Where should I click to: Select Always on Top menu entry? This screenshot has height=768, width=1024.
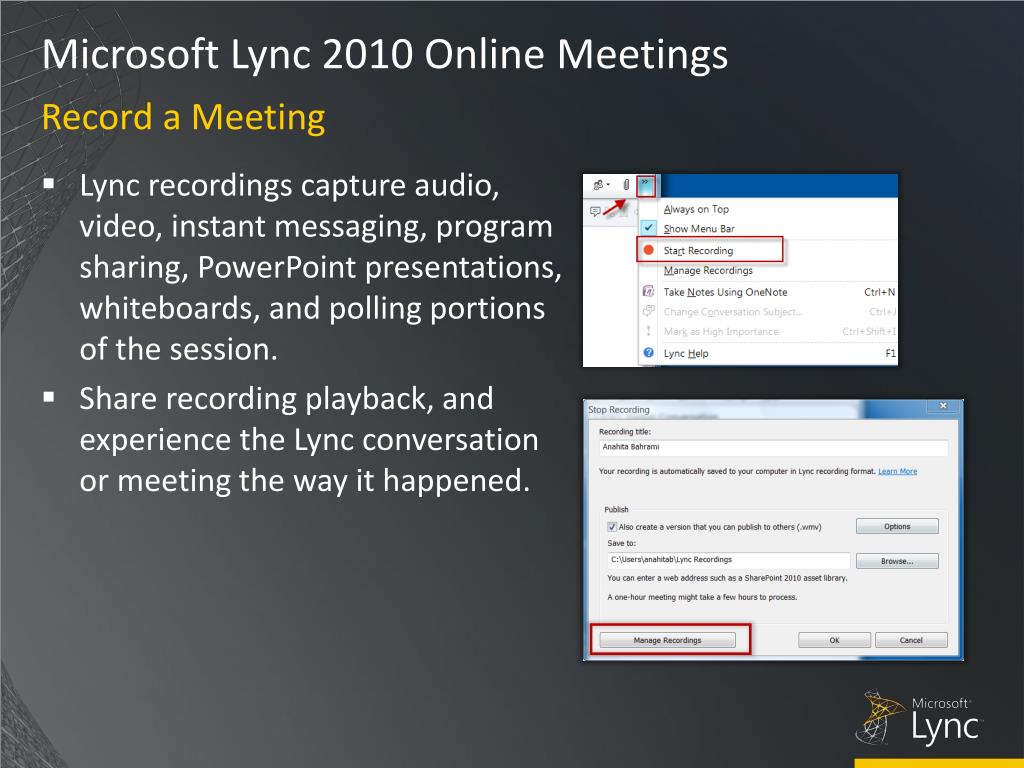(x=696, y=209)
